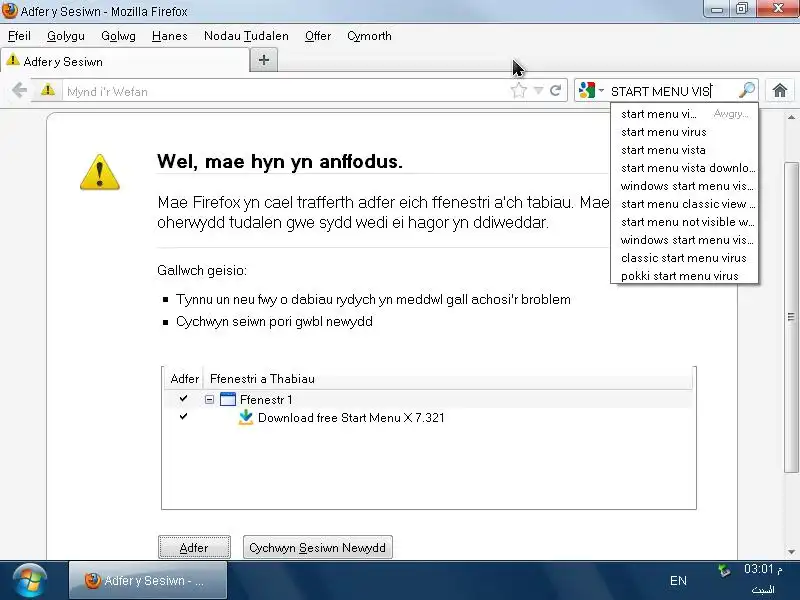This screenshot has width=800, height=600.
Task: Go to the Home page icon
Action: pyautogui.click(x=780, y=91)
